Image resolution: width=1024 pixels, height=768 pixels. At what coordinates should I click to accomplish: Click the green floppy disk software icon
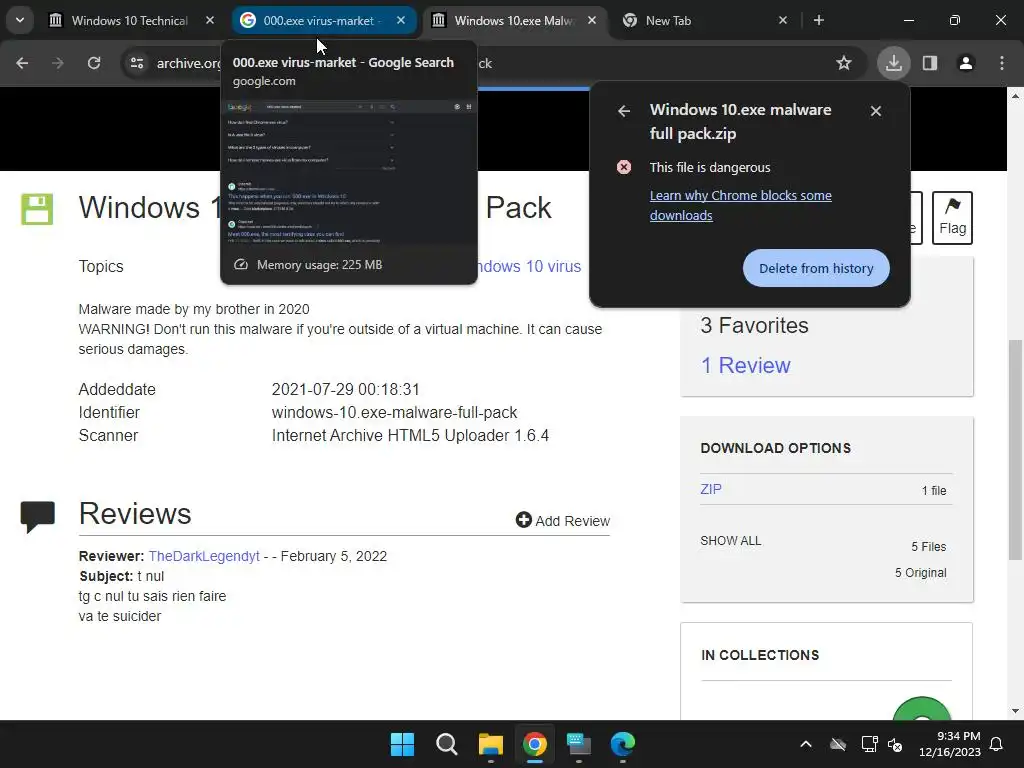click(x=37, y=210)
